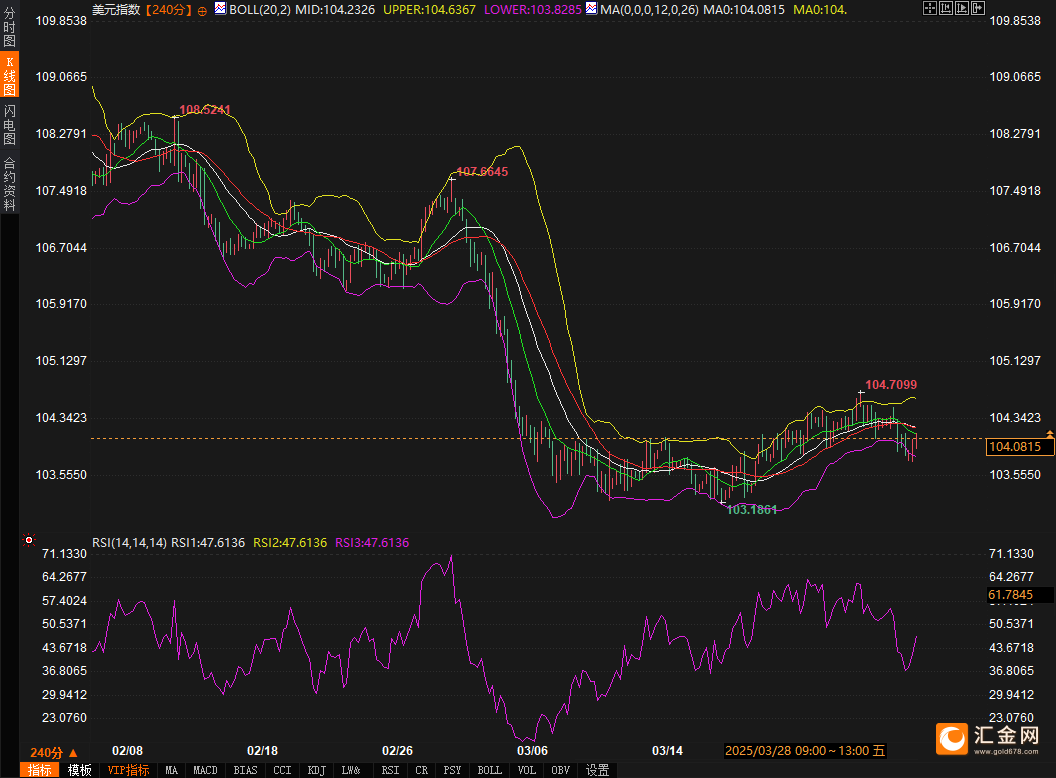Apply the KDJ indicator
1056x778 pixels.
point(317,770)
